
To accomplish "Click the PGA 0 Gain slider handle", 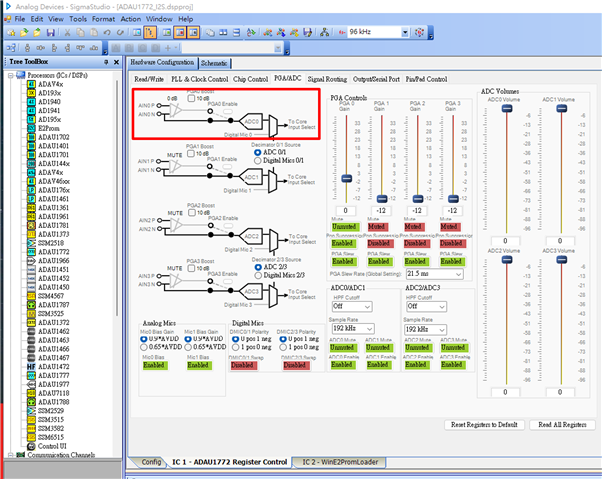I will point(347,178).
